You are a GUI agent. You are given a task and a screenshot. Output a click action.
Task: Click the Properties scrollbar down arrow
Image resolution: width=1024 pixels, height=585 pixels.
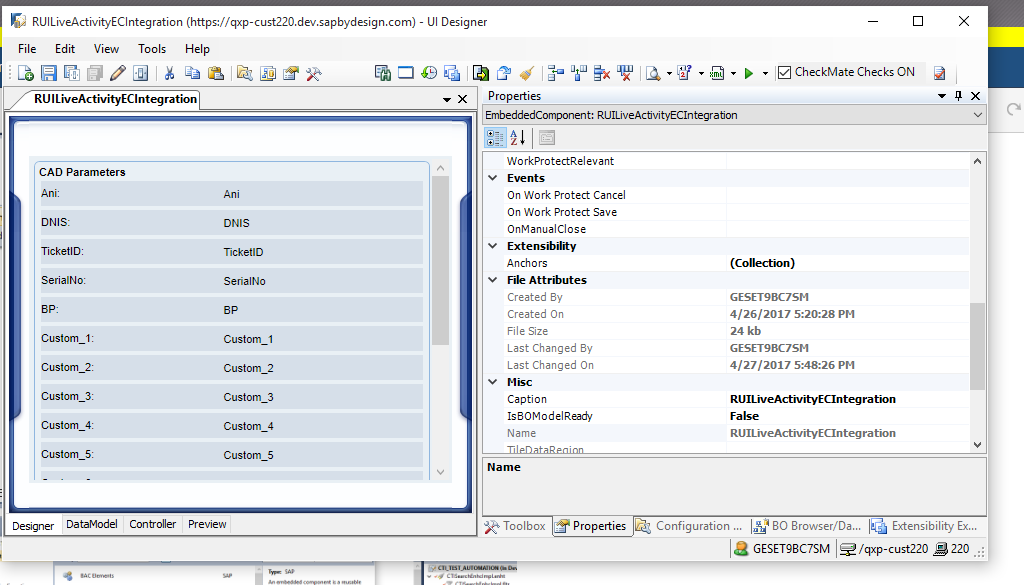(x=977, y=445)
